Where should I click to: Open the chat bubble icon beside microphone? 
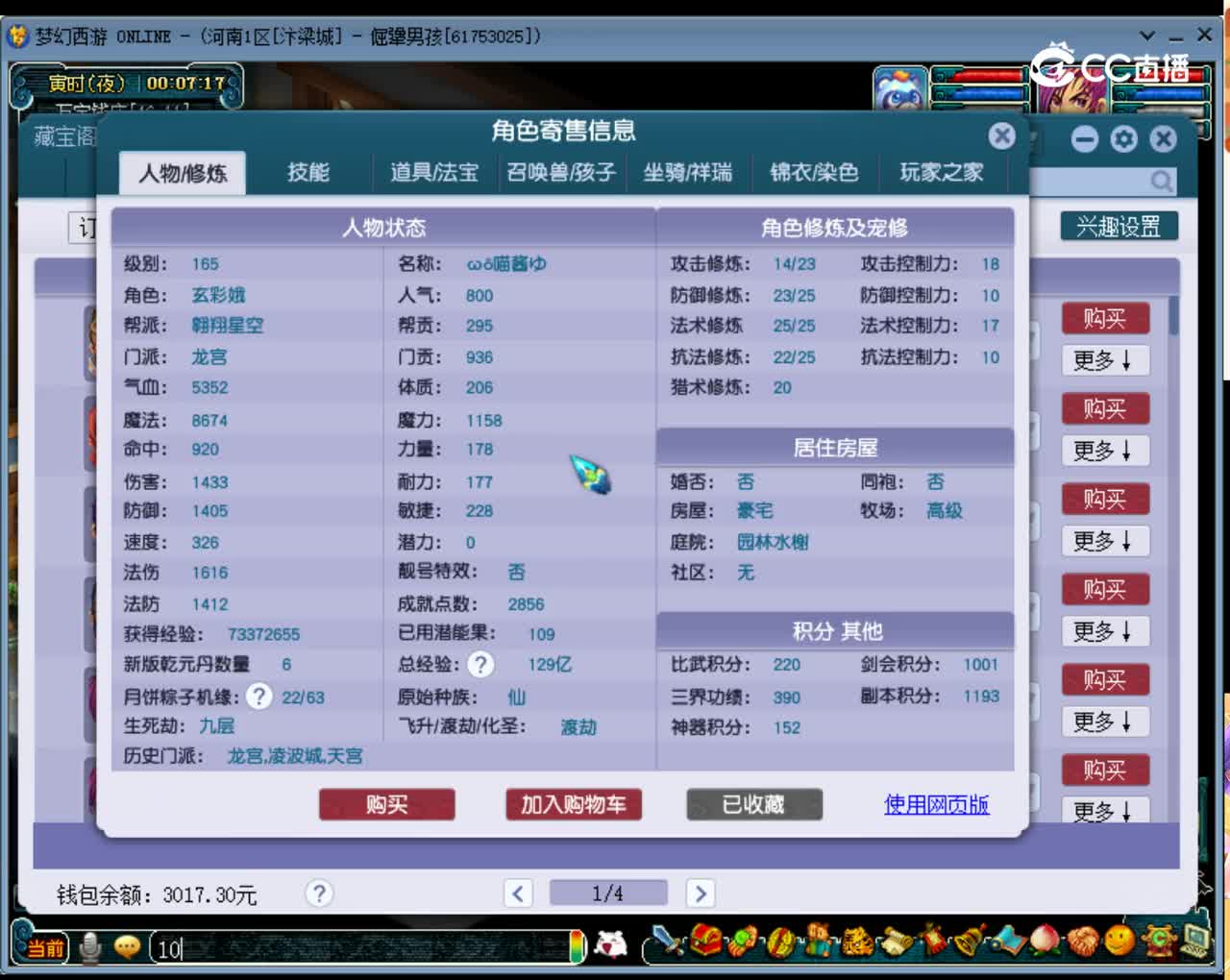pos(127,947)
